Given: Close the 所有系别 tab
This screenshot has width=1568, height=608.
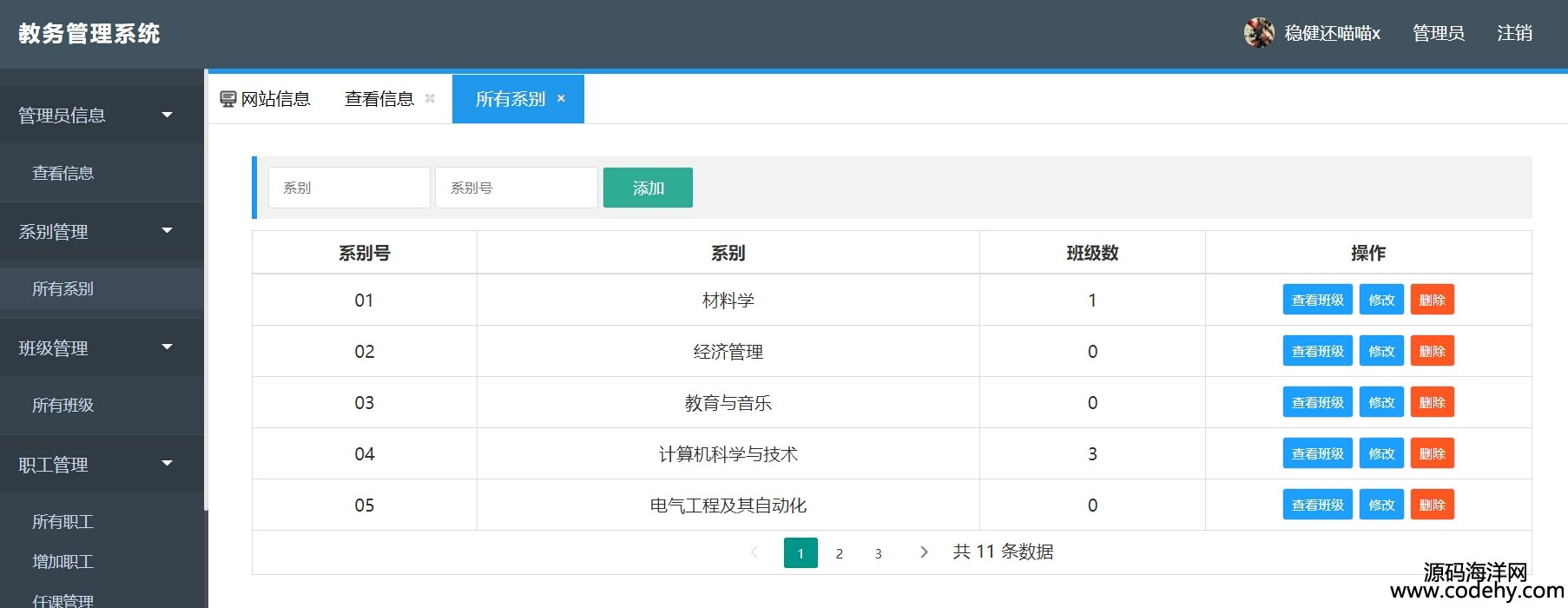Looking at the screenshot, I should click(x=561, y=98).
